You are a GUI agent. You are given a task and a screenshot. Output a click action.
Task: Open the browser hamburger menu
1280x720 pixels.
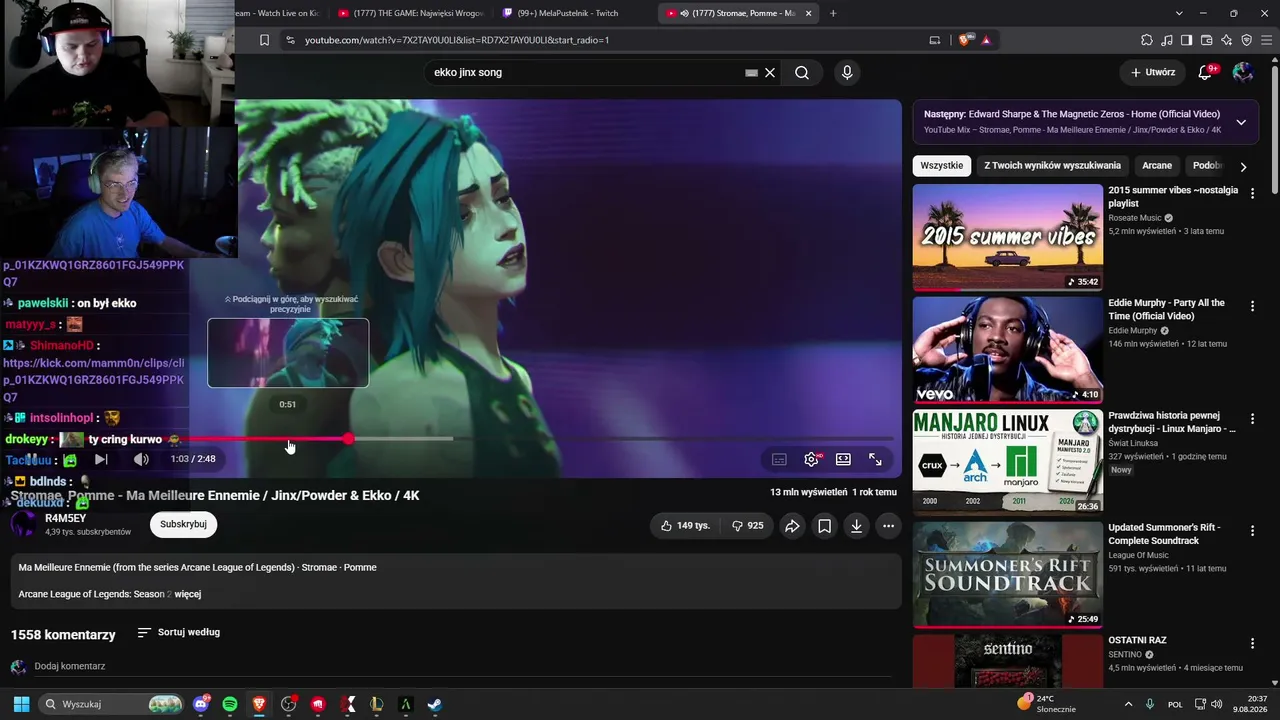click(x=1266, y=40)
